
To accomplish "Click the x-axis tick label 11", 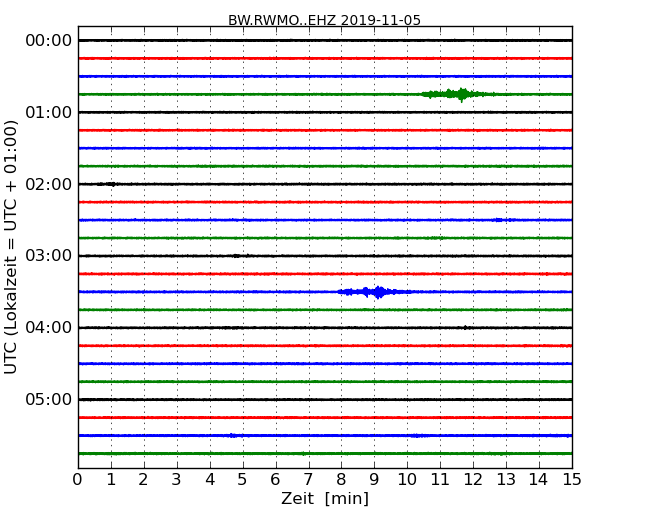I will coord(440,479).
